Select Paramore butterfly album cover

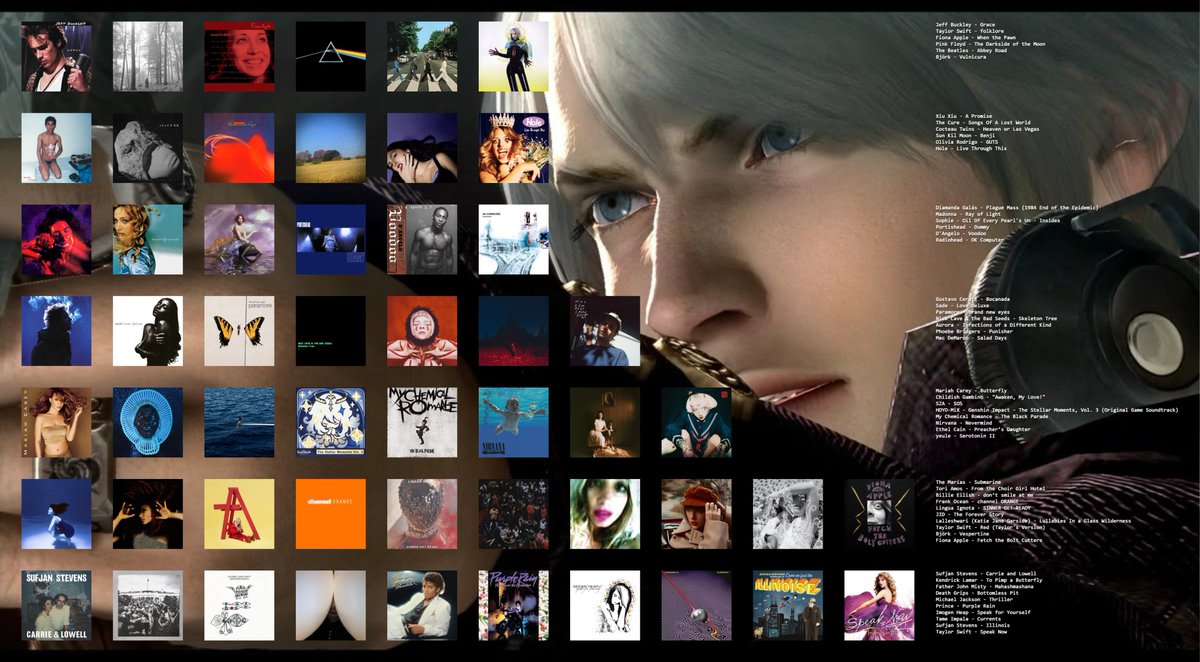[x=239, y=331]
